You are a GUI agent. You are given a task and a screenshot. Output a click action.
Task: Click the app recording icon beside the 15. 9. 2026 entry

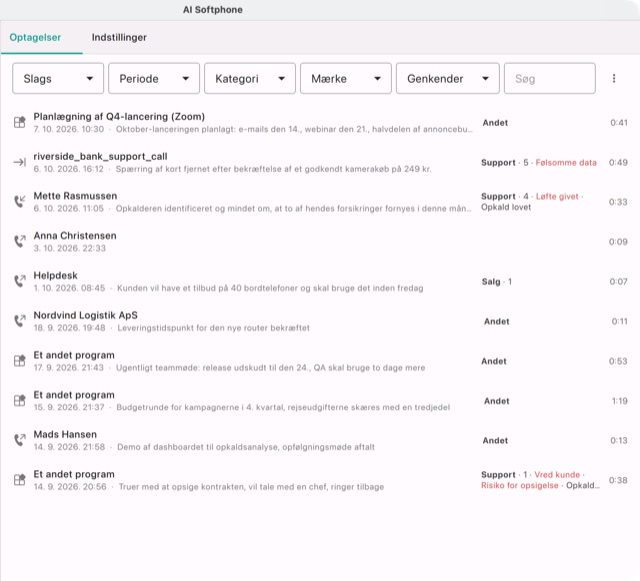[20, 401]
